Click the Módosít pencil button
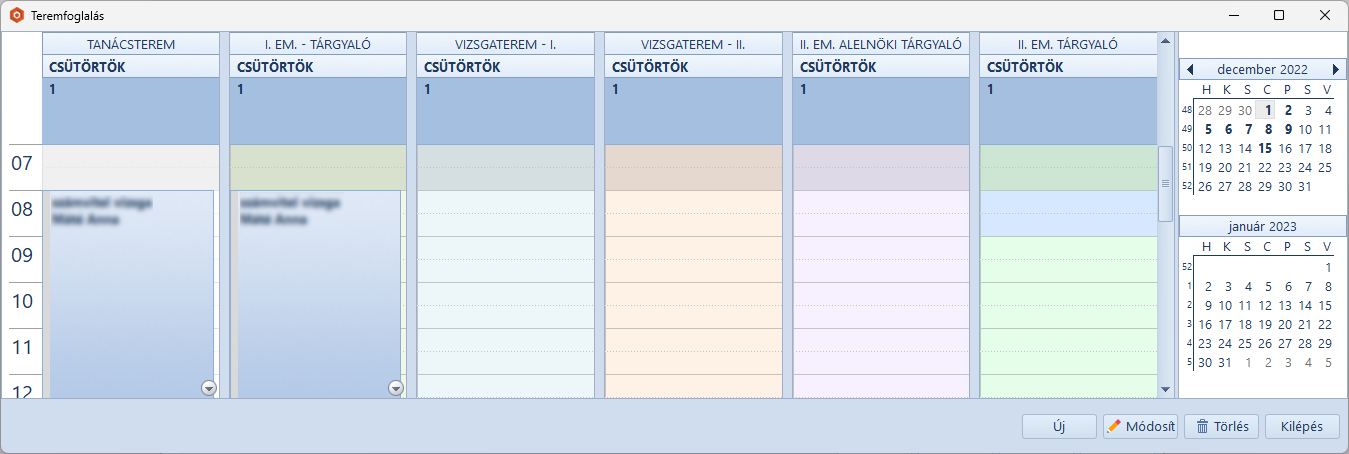This screenshot has height=454, width=1349. (1140, 426)
